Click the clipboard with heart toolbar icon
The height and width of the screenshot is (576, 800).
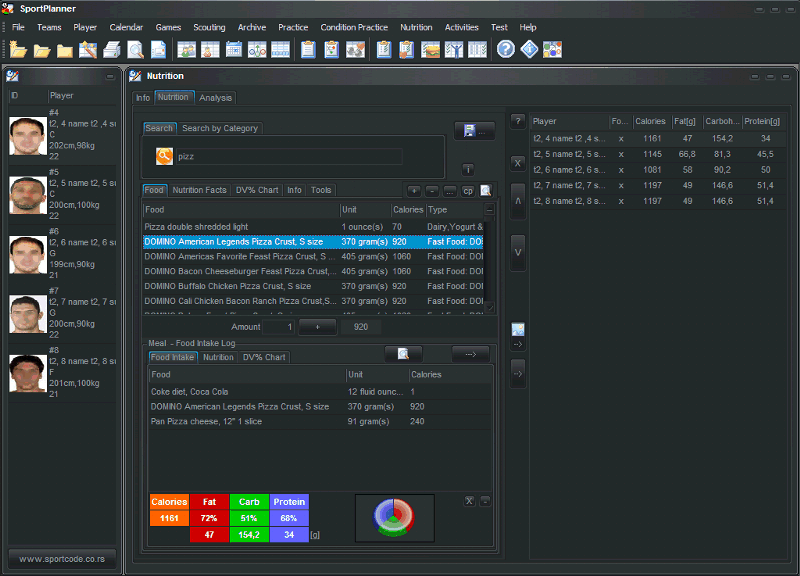pyautogui.click(x=407, y=49)
